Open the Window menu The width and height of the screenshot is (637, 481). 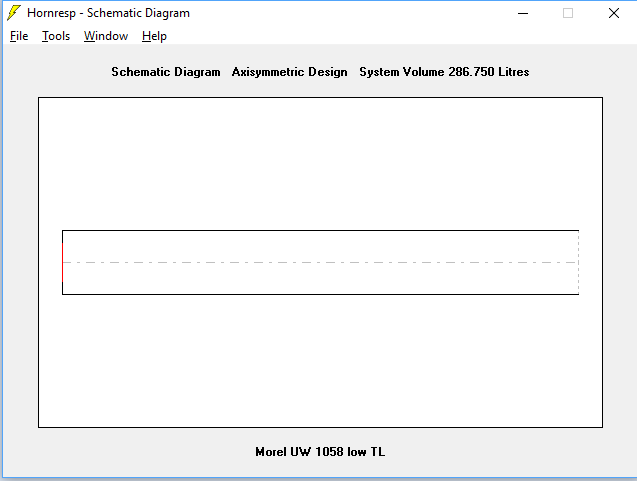click(106, 36)
